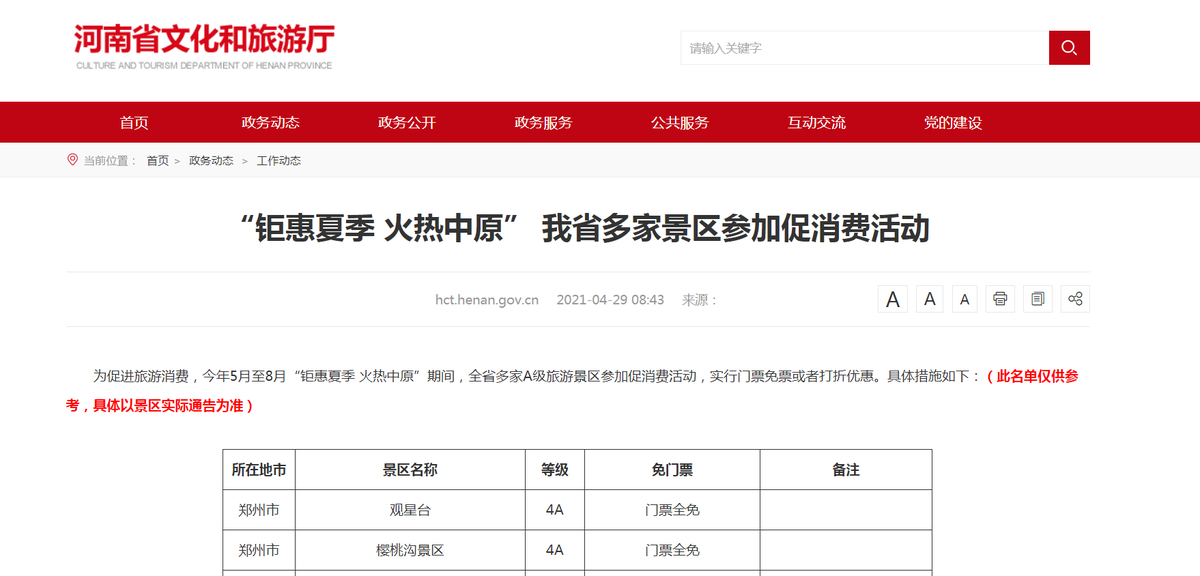Click the 河南省文化和旅游厅 site logo
The height and width of the screenshot is (576, 1200).
tap(204, 47)
